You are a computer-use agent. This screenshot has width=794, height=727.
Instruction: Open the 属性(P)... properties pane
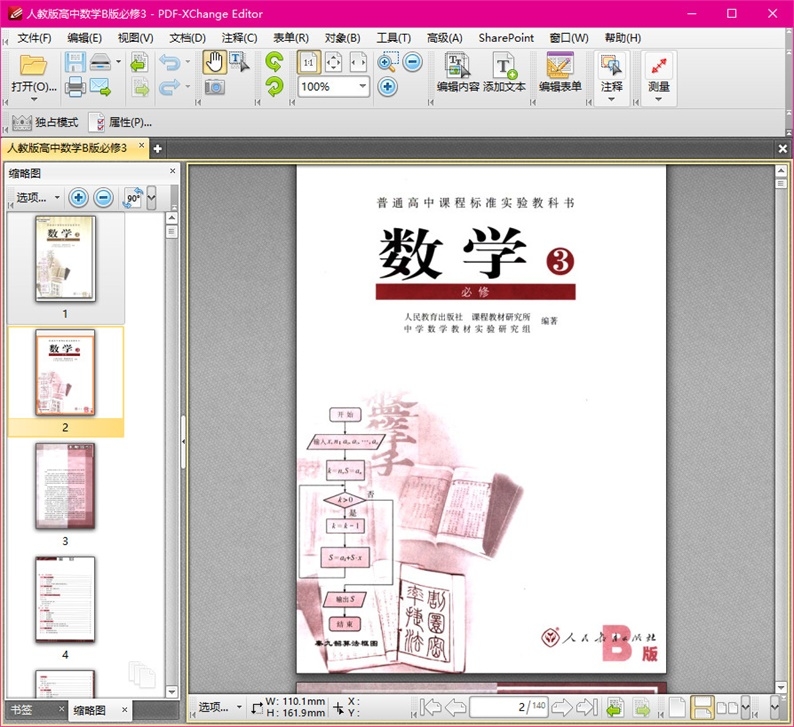point(121,123)
